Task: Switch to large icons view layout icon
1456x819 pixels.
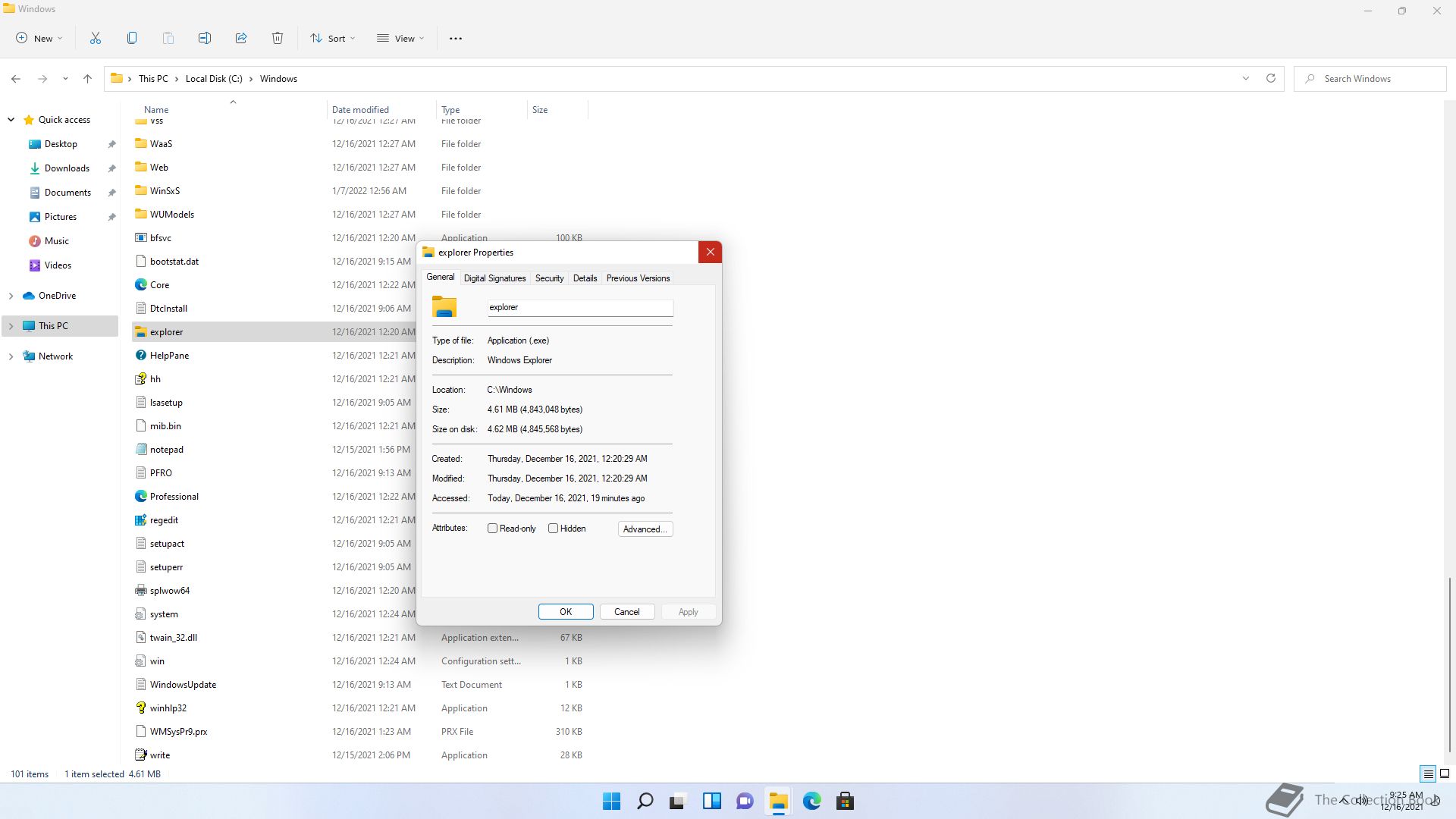Action: pos(1445,774)
